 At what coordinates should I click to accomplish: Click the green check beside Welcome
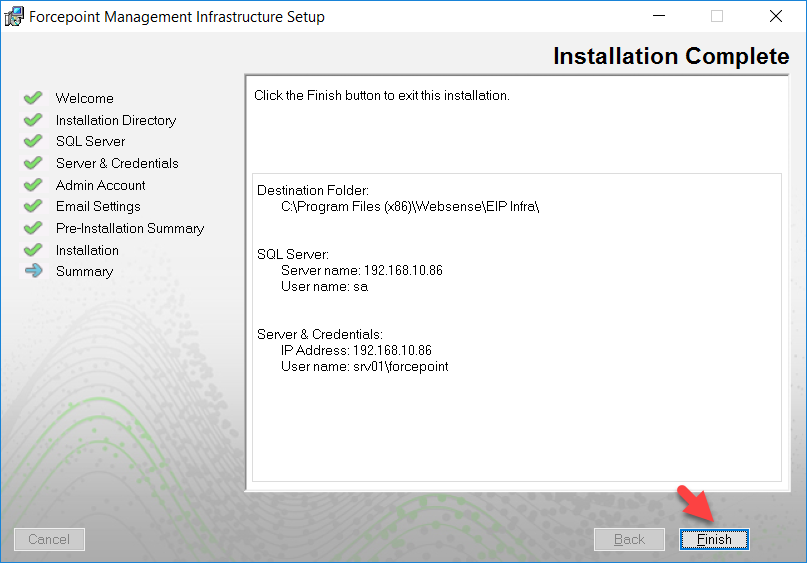(x=33, y=98)
